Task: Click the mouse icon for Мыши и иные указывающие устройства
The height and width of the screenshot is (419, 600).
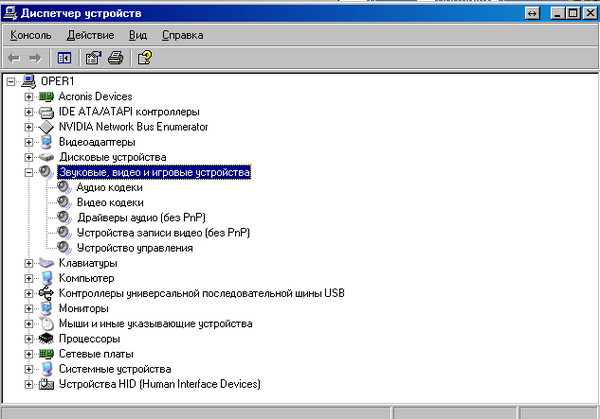Action: coord(46,323)
